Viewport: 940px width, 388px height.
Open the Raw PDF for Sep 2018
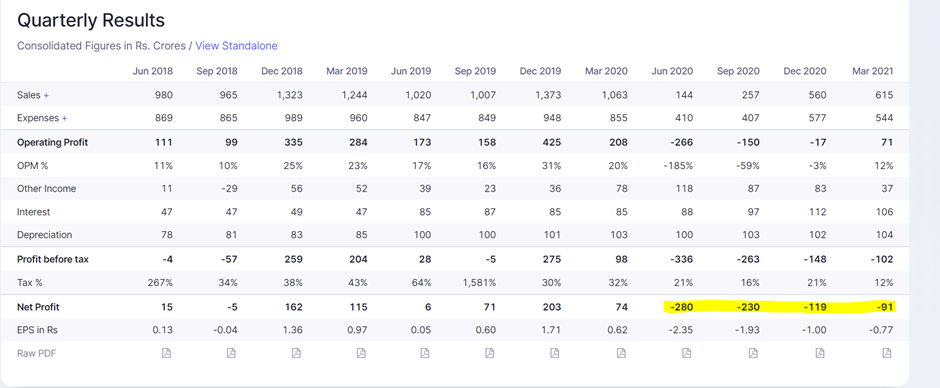click(231, 353)
